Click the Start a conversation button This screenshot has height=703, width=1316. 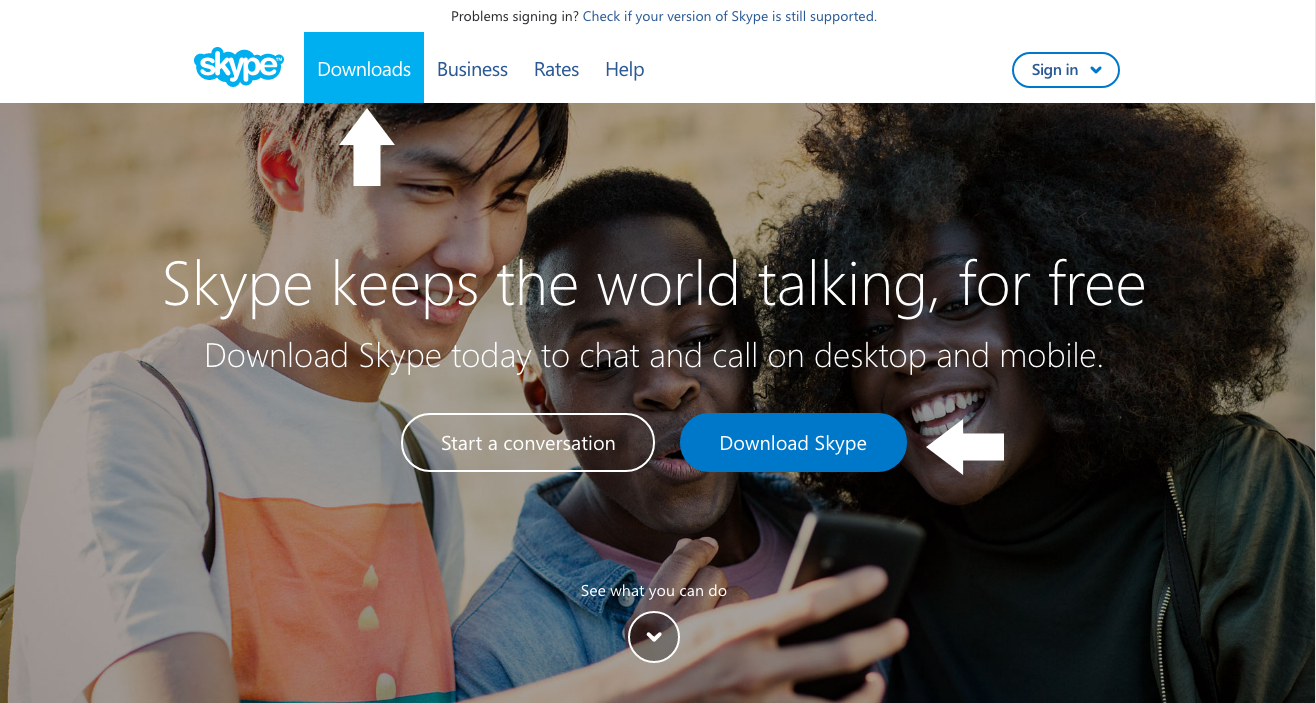click(528, 442)
